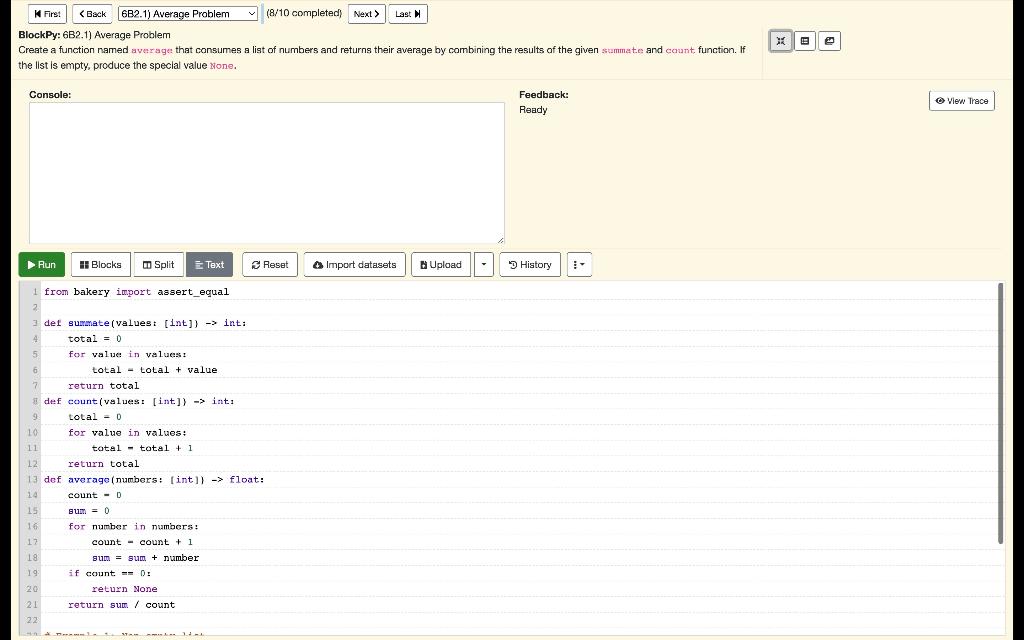Image resolution: width=1024 pixels, height=640 pixels.
Task: Click the 'total = total + value' line
Action: 154,370
